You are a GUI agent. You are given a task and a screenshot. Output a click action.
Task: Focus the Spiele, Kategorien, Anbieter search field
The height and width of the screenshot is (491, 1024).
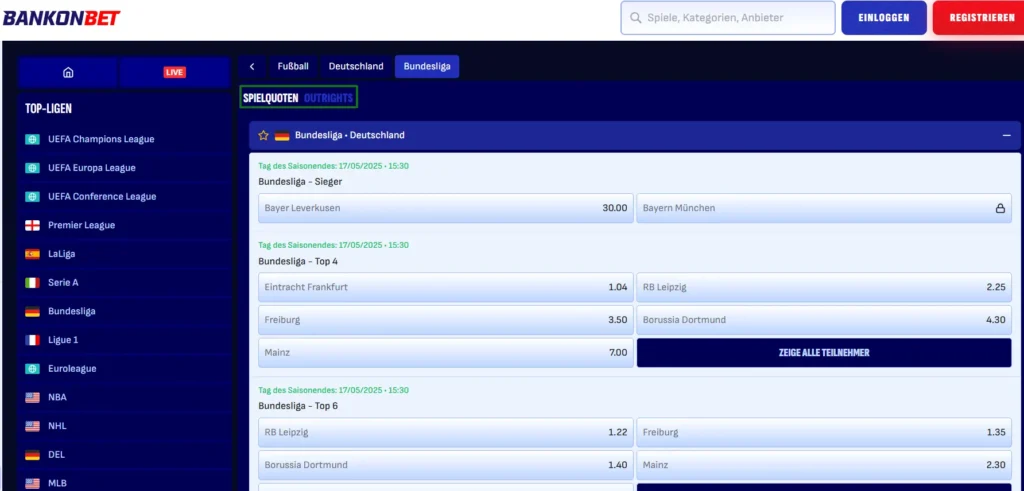tap(728, 18)
